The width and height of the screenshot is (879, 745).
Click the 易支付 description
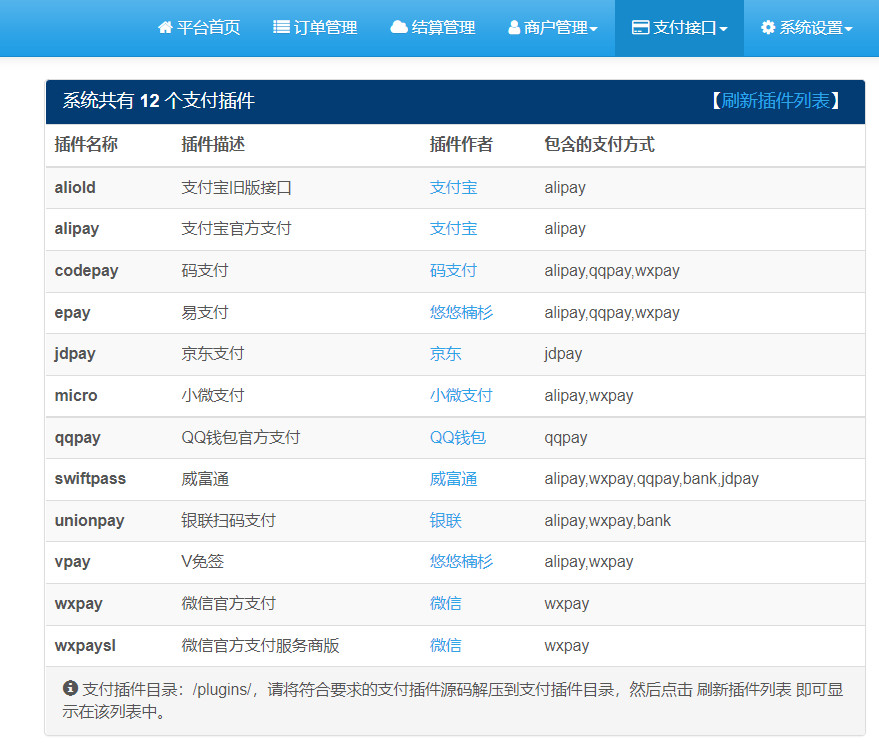pyautogui.click(x=205, y=312)
